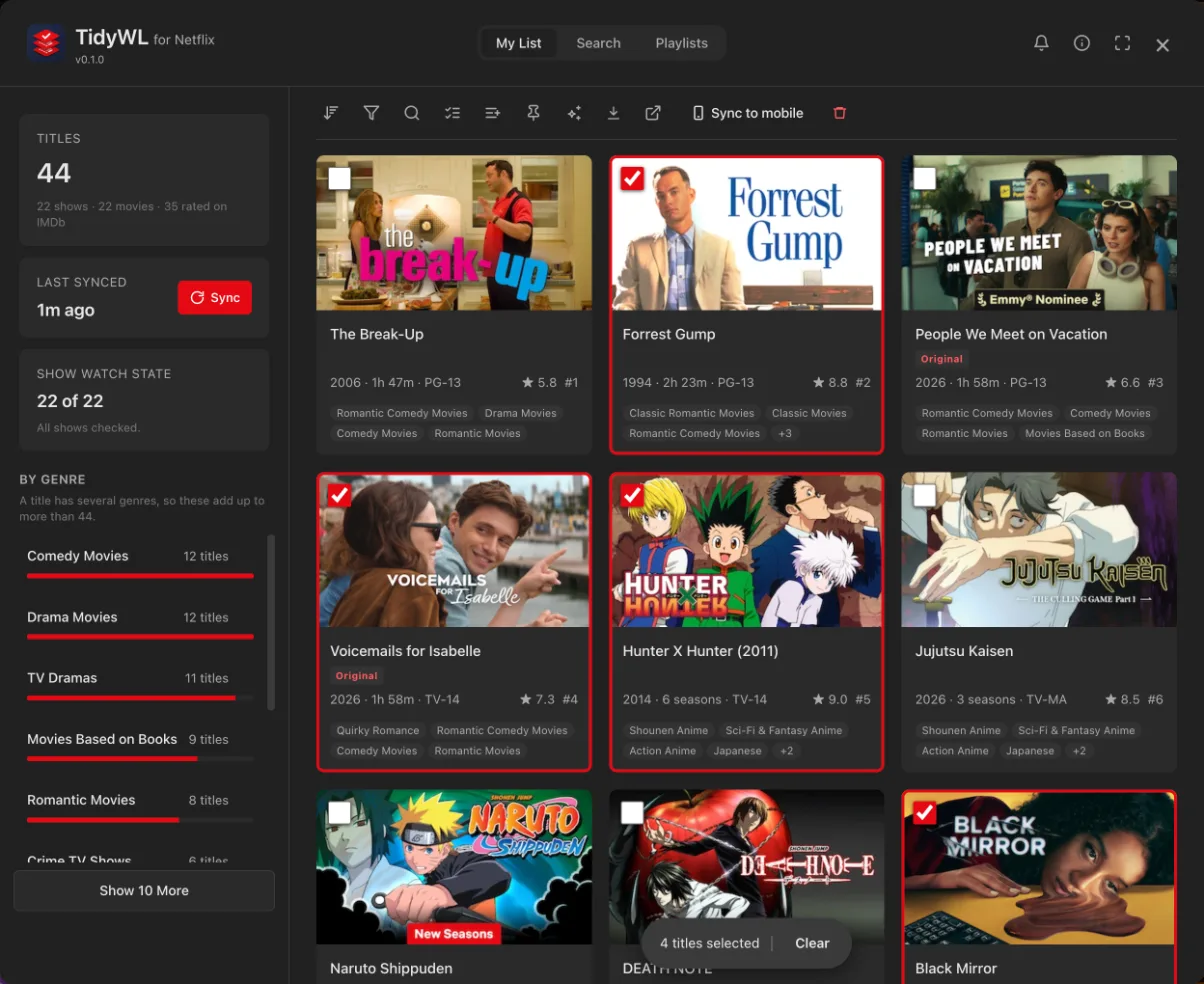
Task: Open the Forrest Gump poster thumbnail
Action: [x=746, y=233]
